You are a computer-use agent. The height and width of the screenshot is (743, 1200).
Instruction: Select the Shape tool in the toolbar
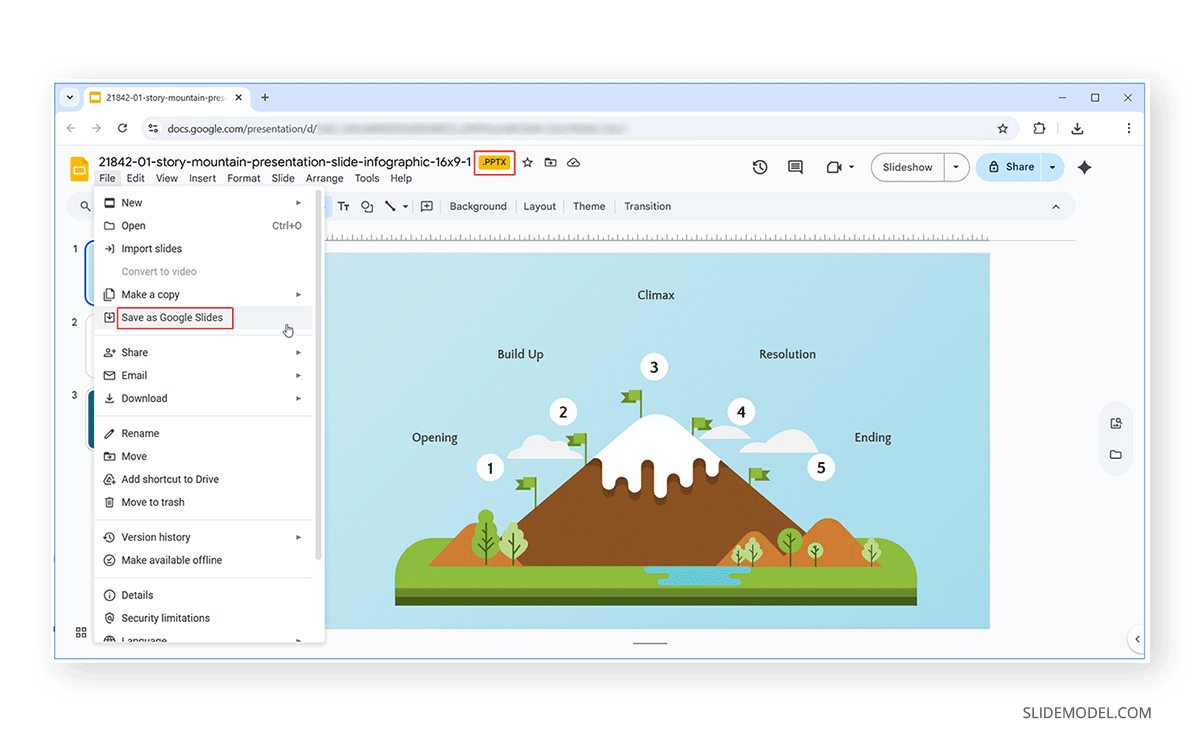[x=367, y=206]
